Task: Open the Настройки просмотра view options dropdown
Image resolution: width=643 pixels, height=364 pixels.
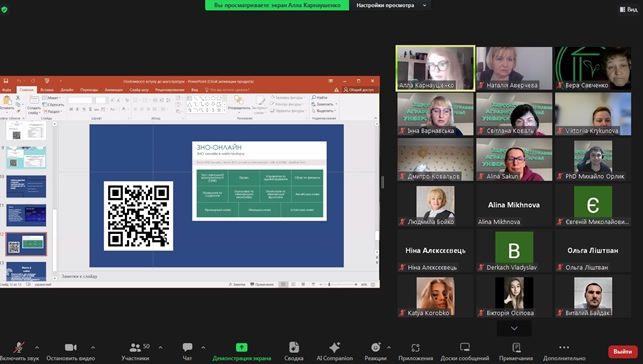Action: pyautogui.click(x=391, y=5)
